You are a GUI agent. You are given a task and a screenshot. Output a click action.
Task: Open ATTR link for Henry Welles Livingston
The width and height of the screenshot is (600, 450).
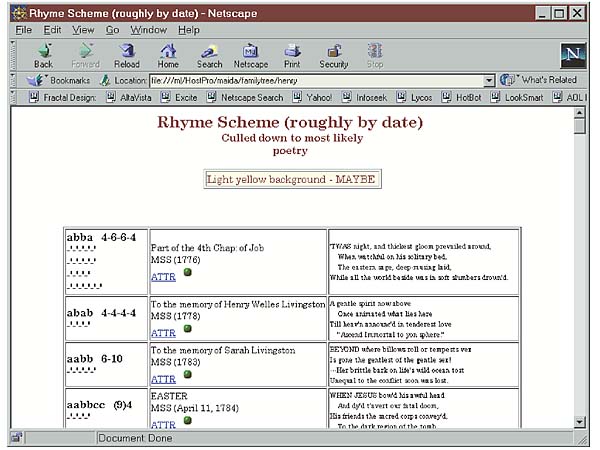tap(163, 333)
